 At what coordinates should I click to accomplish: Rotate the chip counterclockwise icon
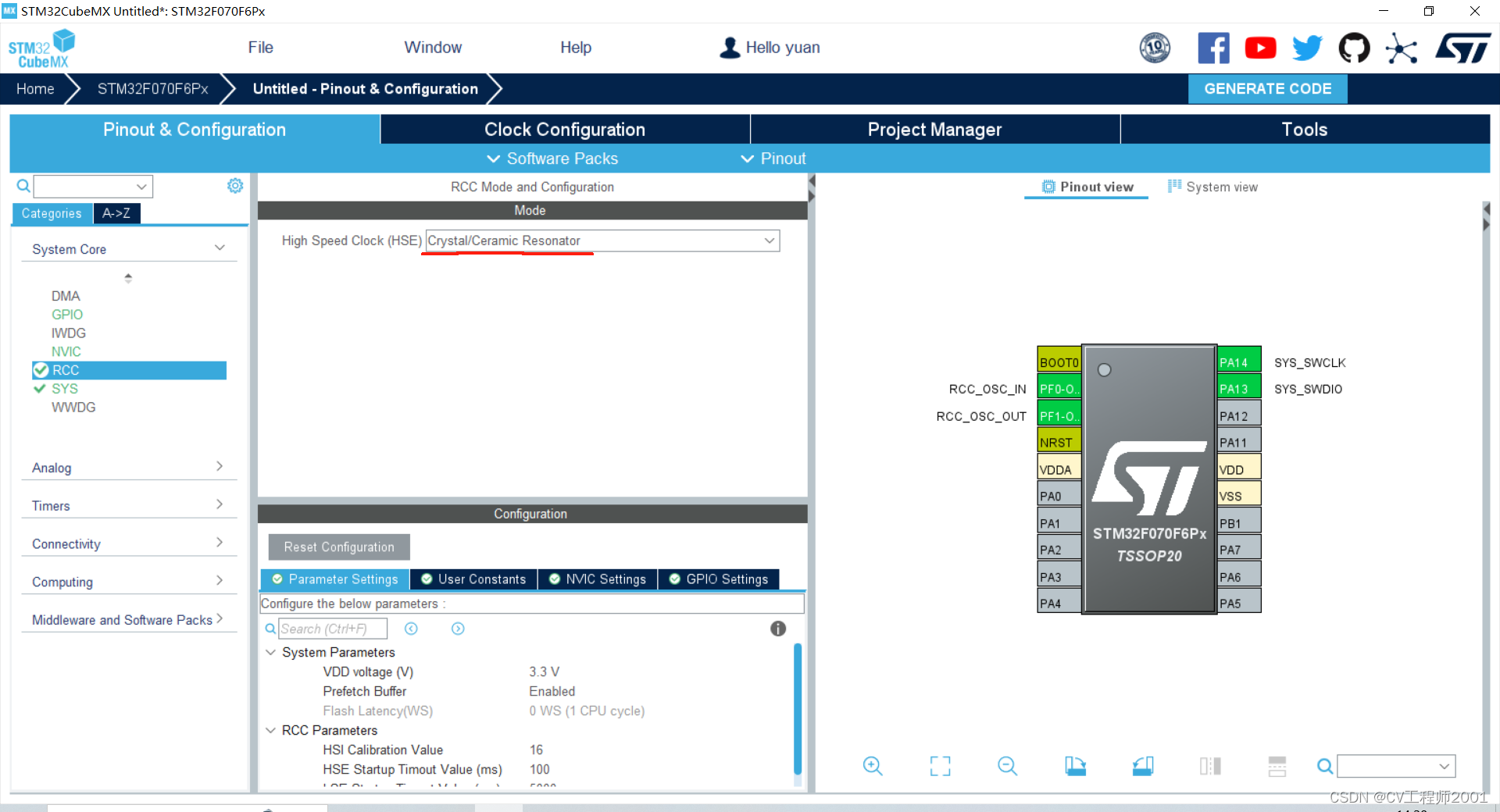(1143, 766)
